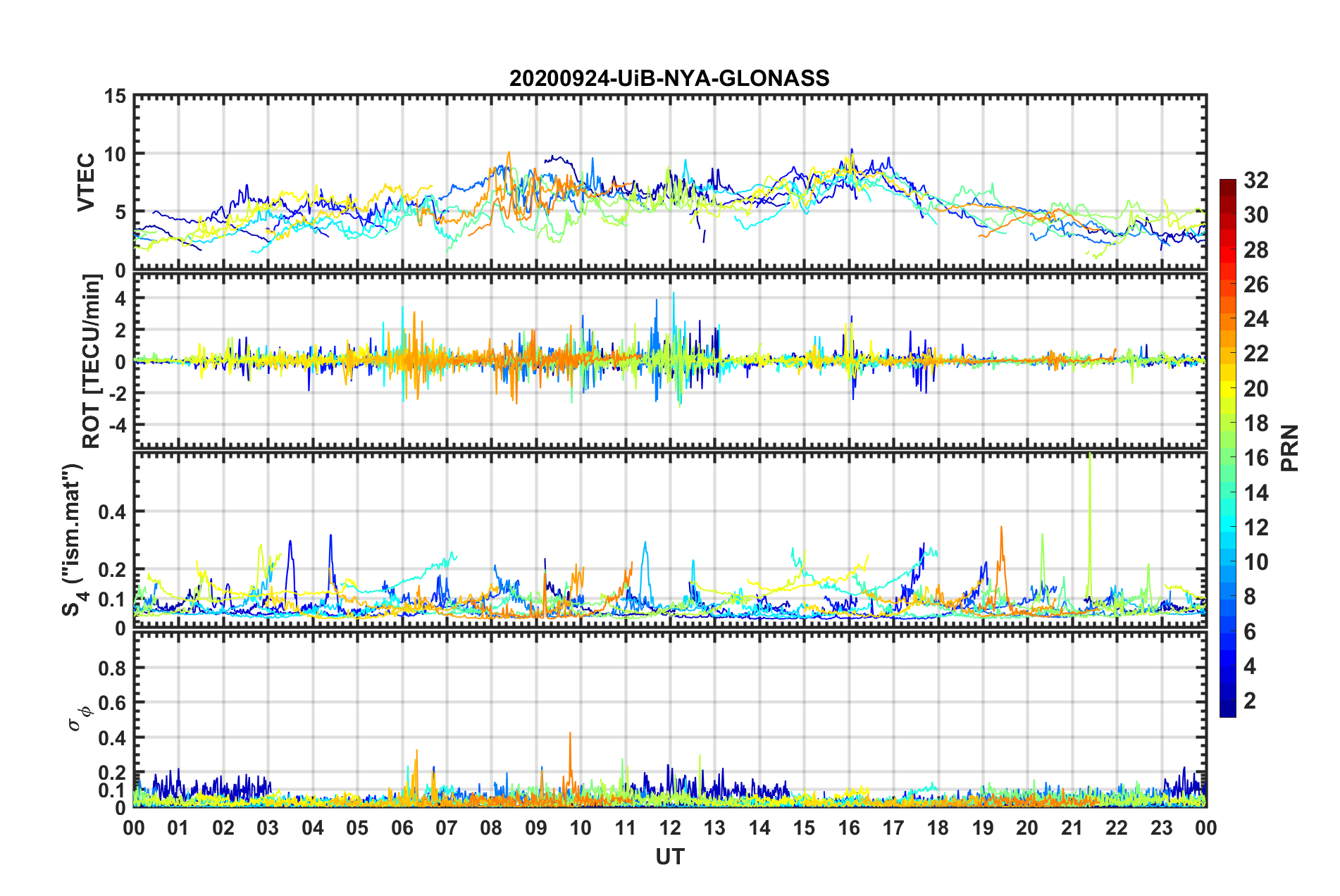
Task: Click the colorbar tick value 14
Action: tap(1255, 493)
